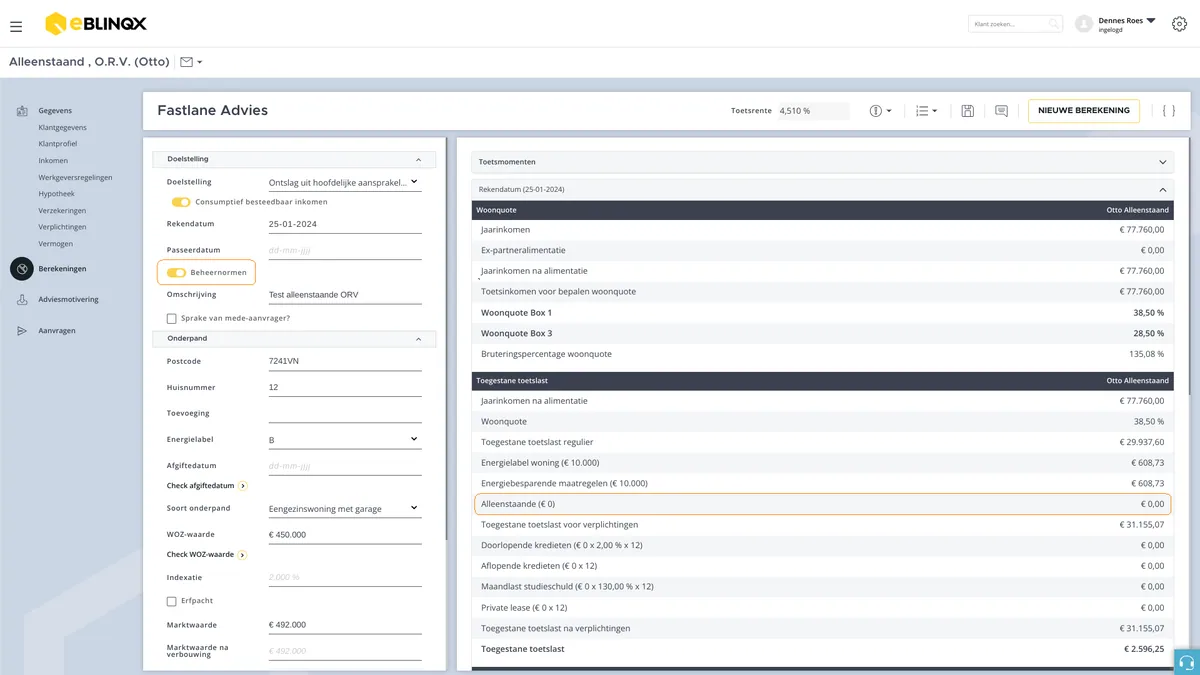Click the user avatar icon
Viewport: 1200px width, 675px height.
click(1083, 24)
